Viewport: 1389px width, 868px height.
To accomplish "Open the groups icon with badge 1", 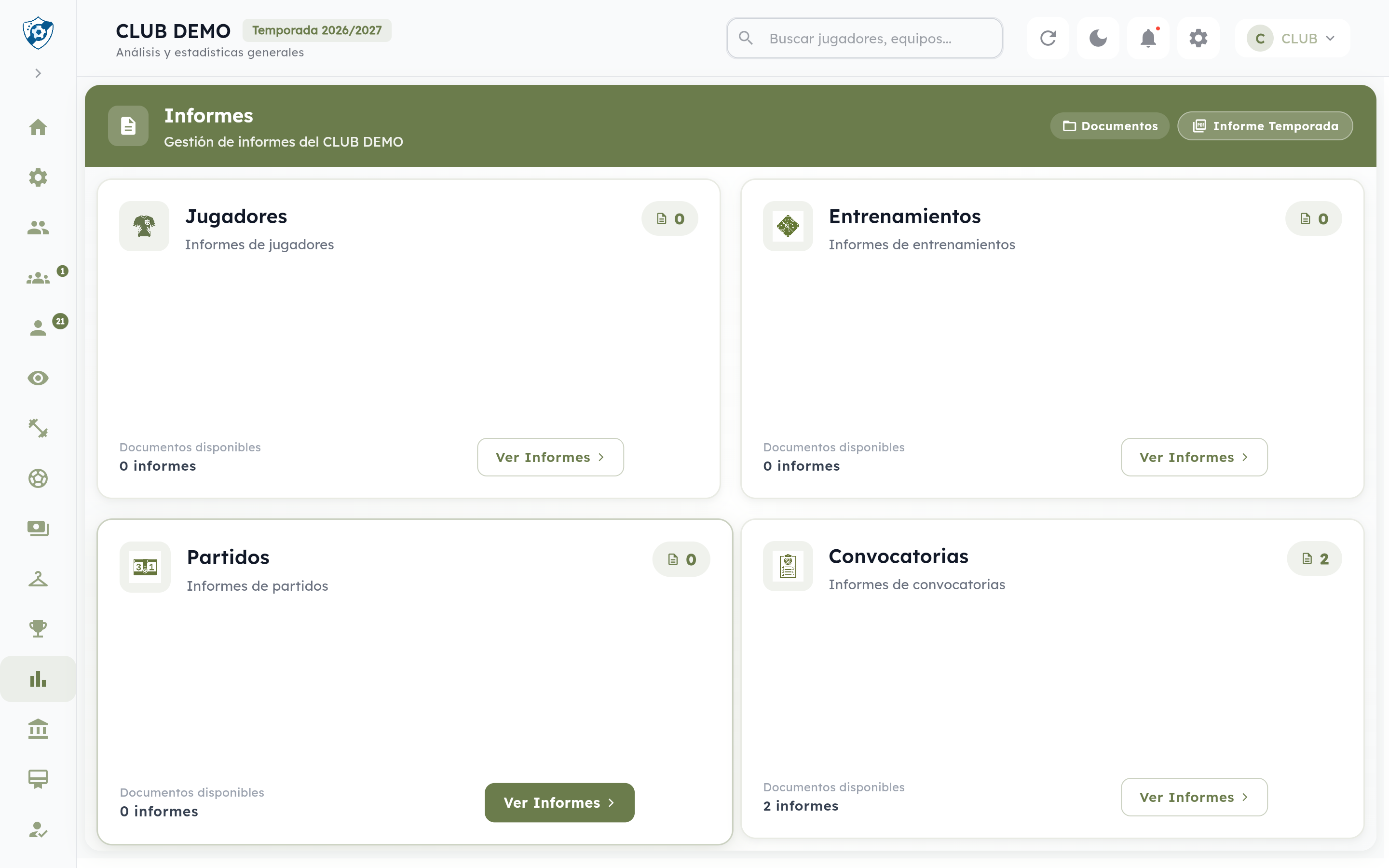I will (38, 278).
